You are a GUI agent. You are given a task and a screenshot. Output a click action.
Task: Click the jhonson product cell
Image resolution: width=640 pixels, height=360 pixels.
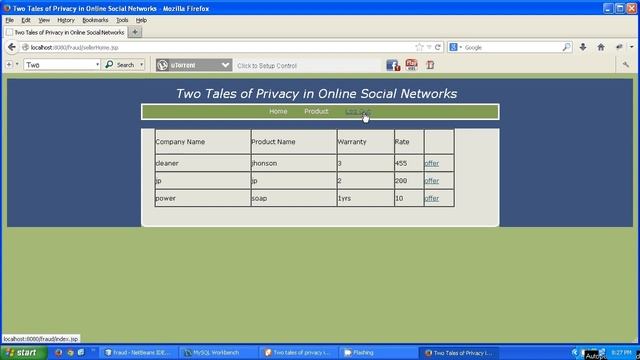pos(294,163)
